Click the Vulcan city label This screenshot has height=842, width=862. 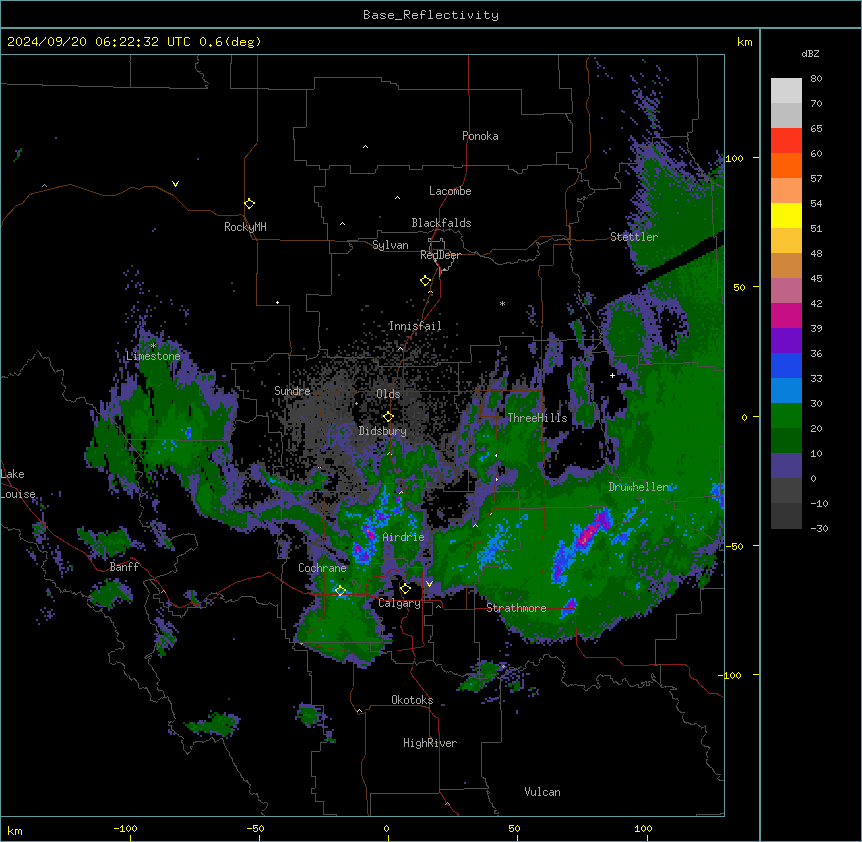tap(543, 792)
